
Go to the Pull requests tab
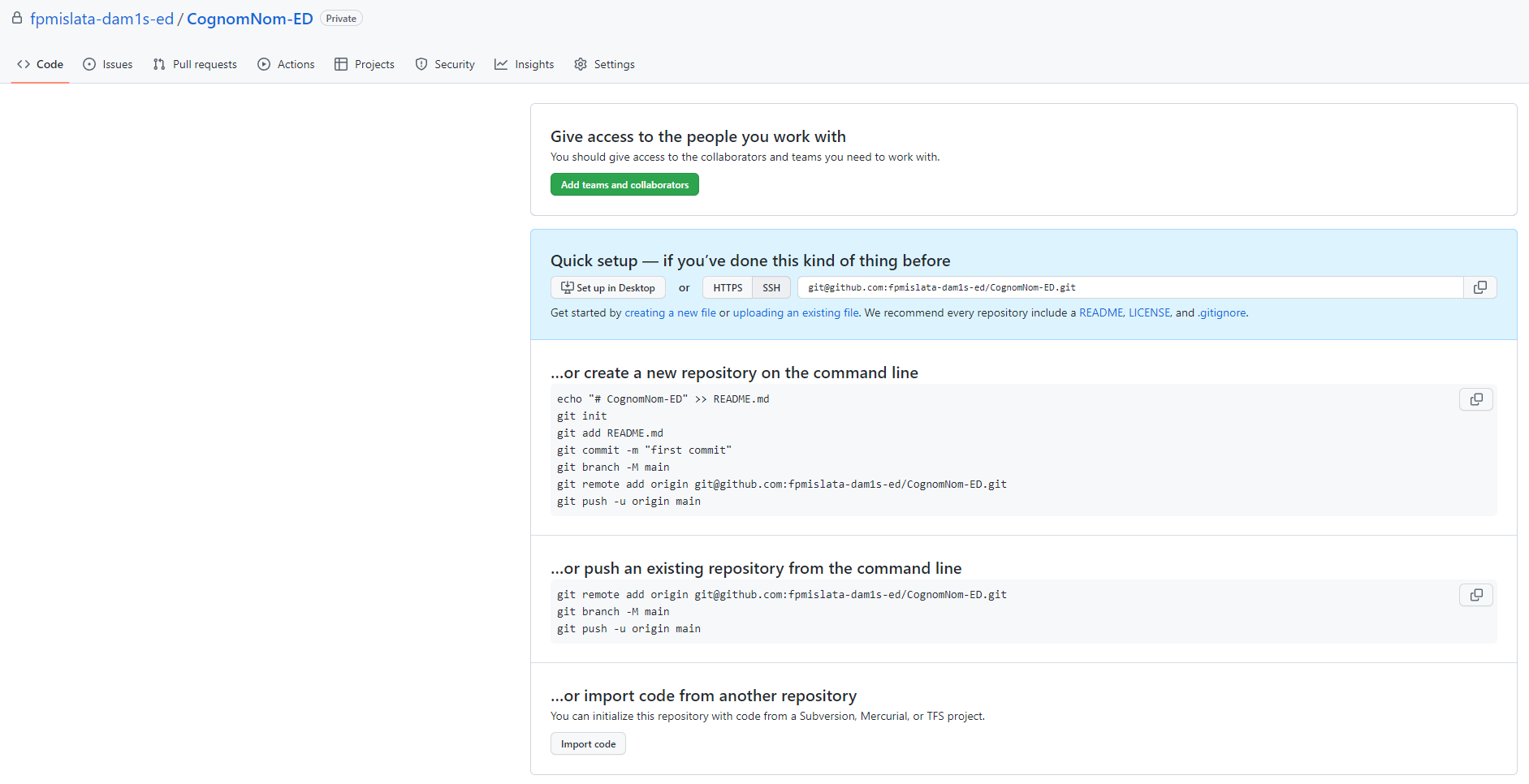click(x=195, y=64)
